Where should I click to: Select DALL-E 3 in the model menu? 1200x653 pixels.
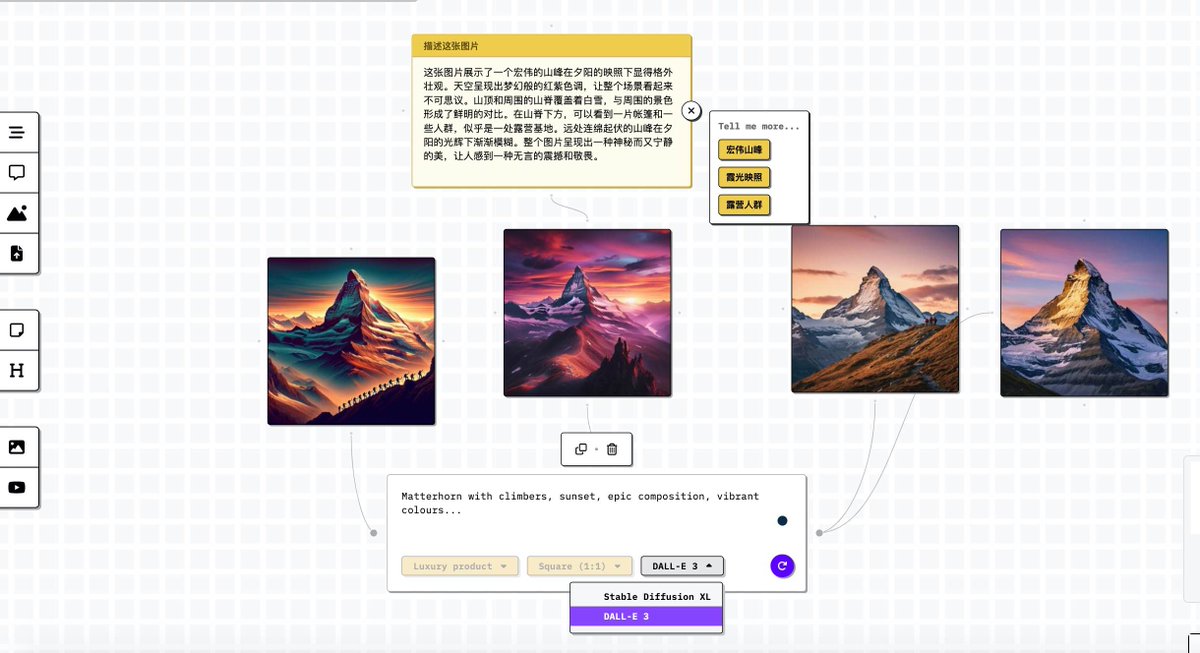coord(645,617)
